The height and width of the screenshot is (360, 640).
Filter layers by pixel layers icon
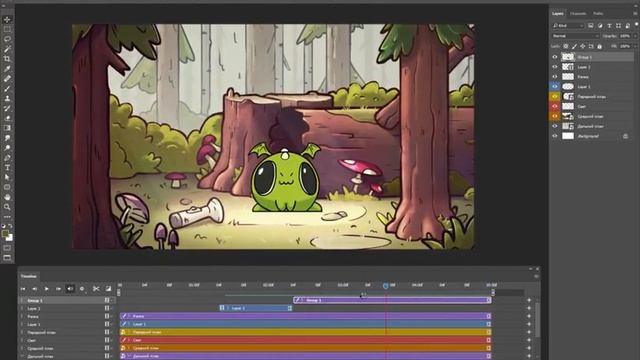(591, 25)
